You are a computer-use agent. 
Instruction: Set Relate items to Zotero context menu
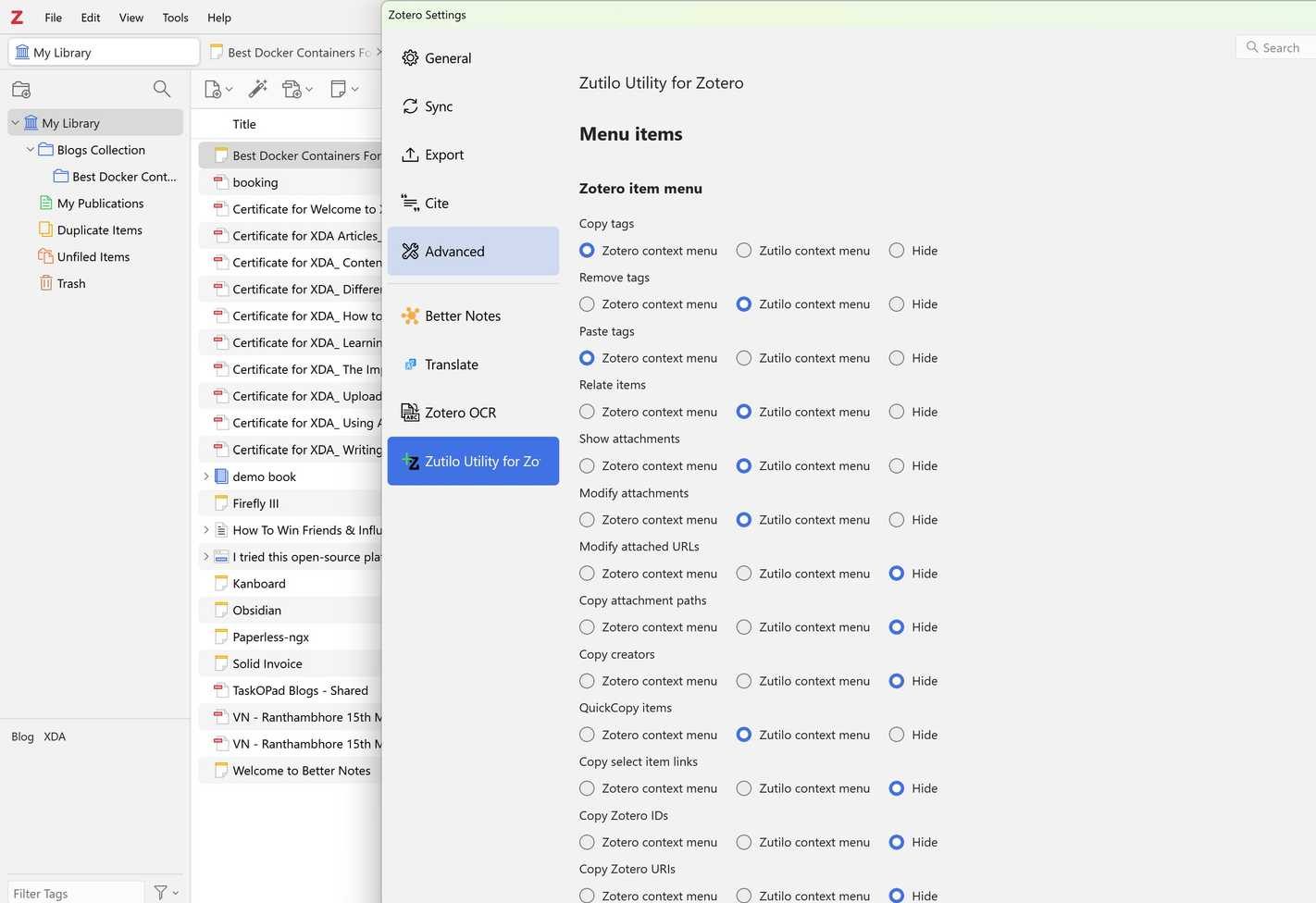pyautogui.click(x=587, y=412)
